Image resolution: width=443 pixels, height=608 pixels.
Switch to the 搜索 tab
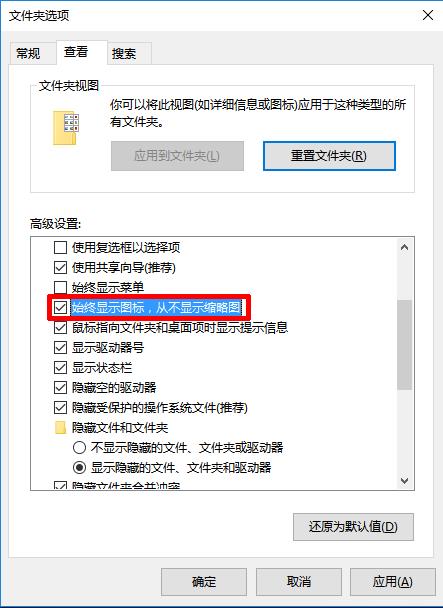point(124,54)
